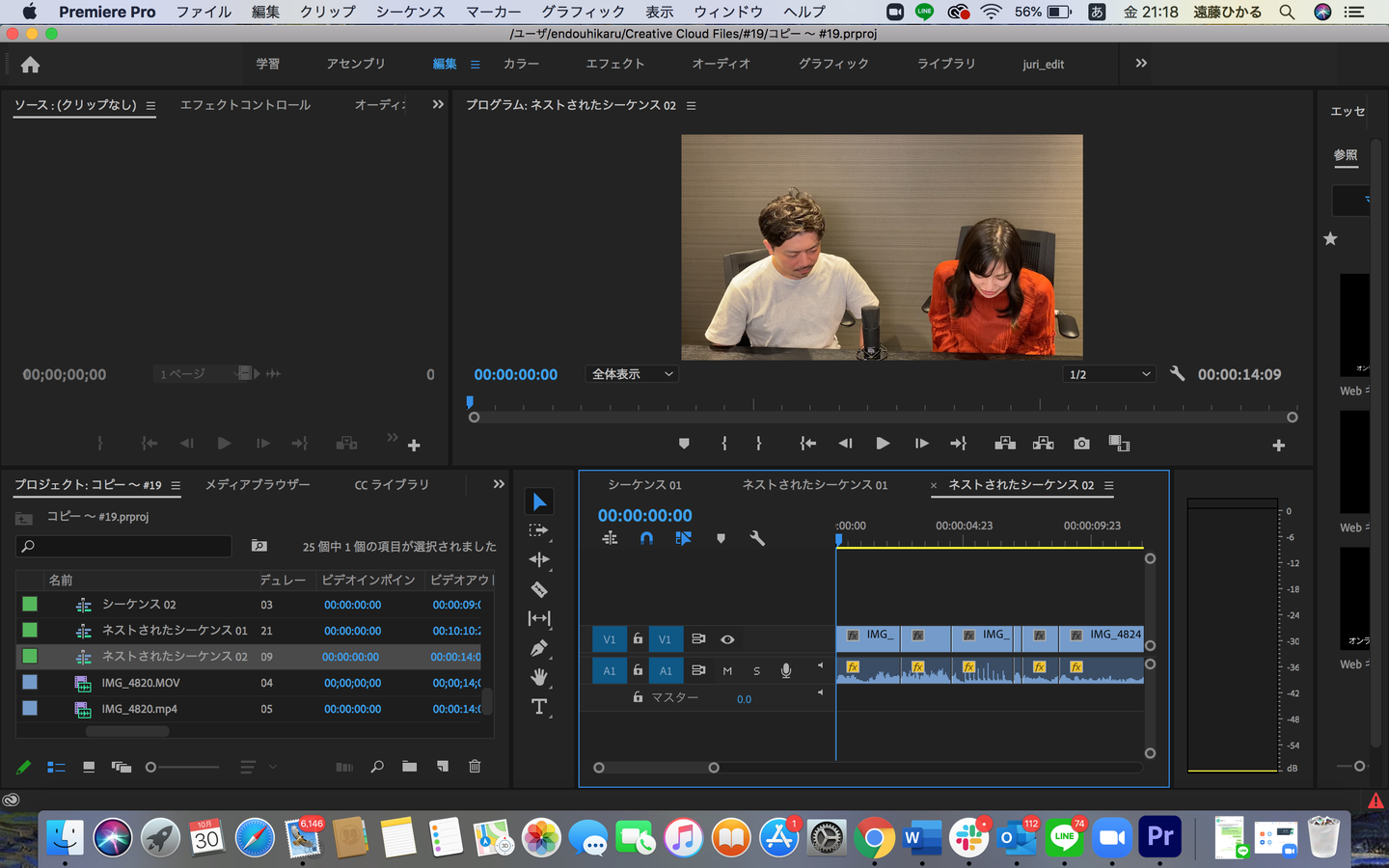
Task: Select the Hand tool
Action: pyautogui.click(x=539, y=677)
